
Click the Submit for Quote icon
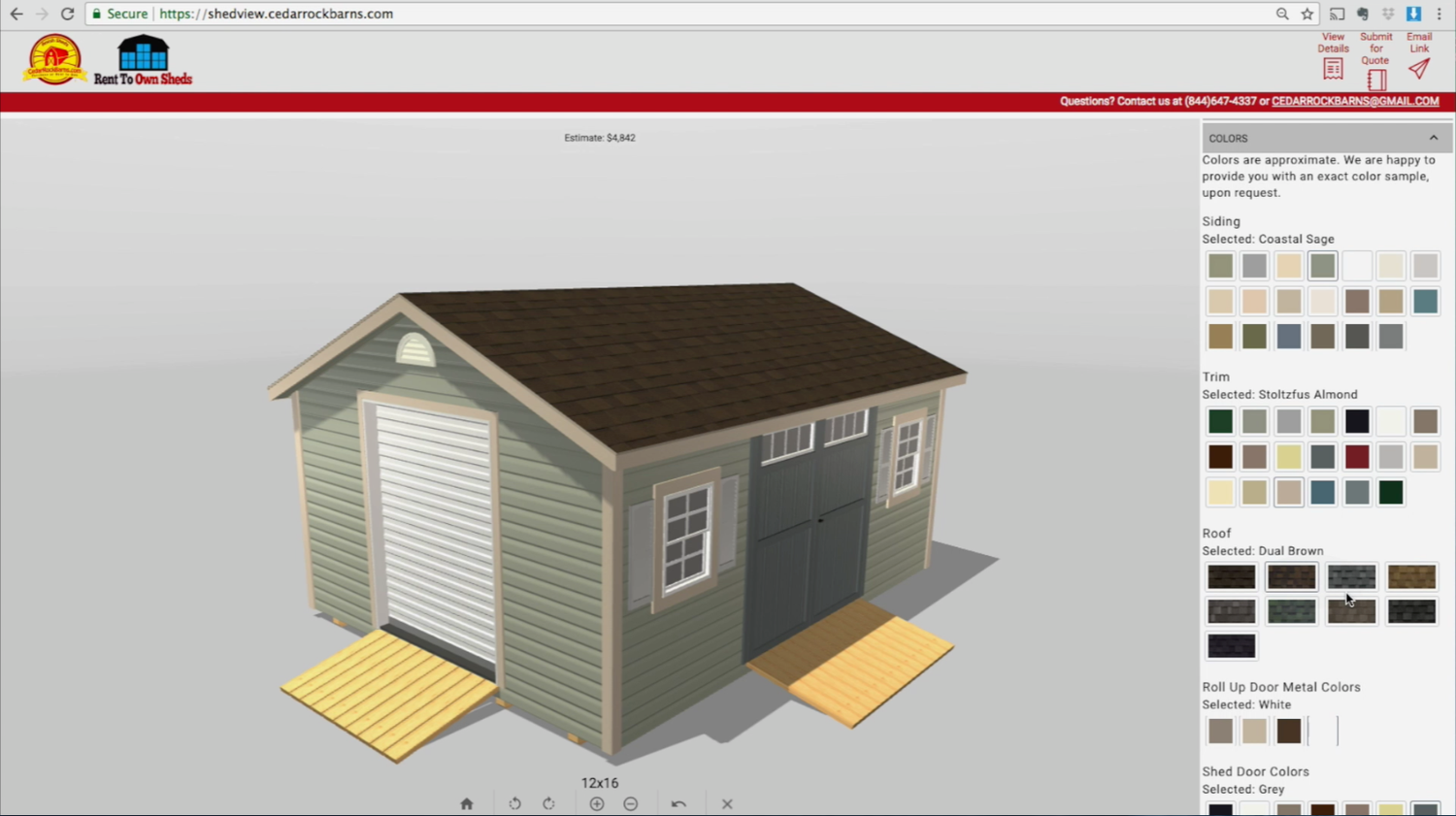tap(1375, 79)
